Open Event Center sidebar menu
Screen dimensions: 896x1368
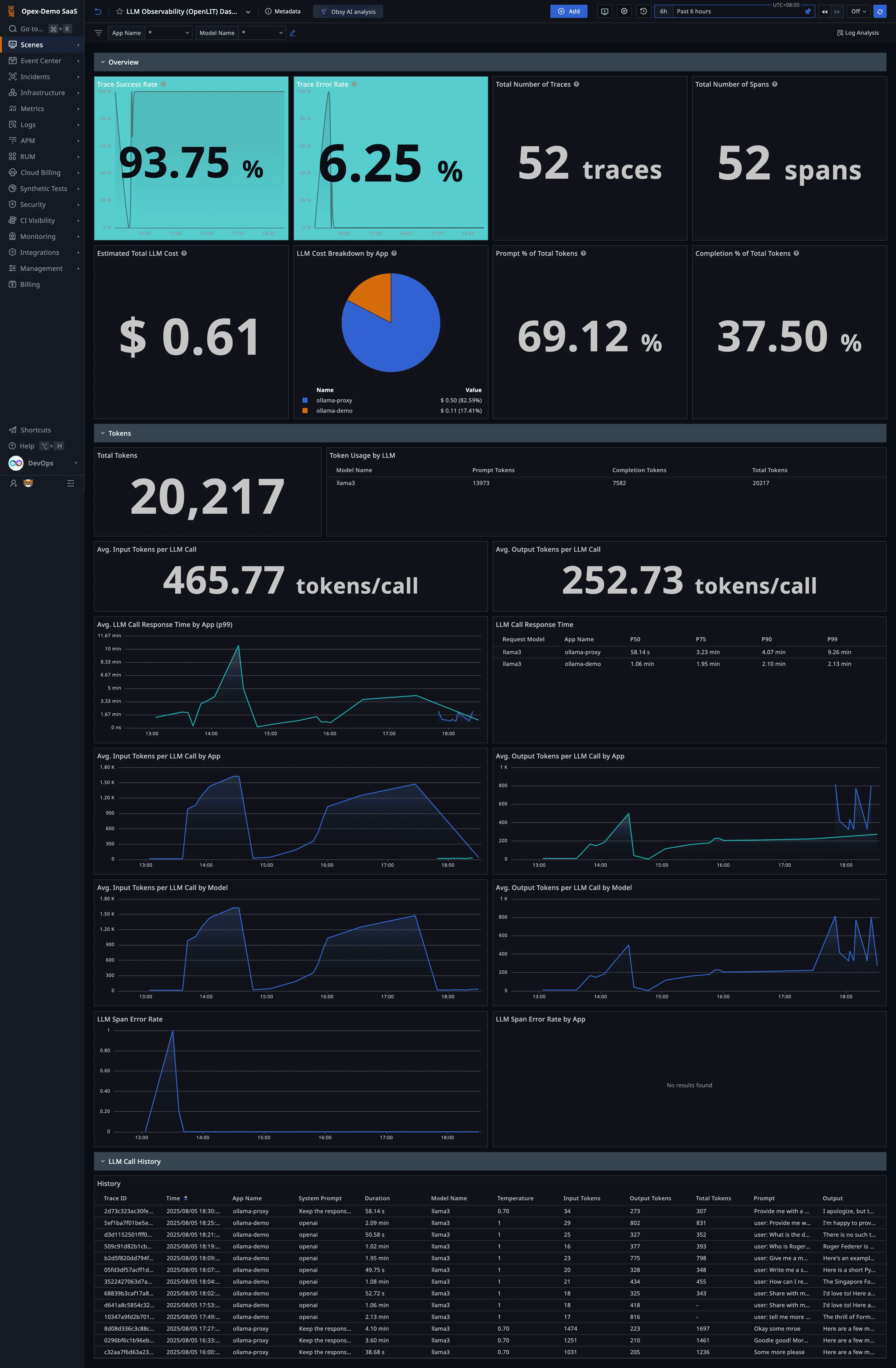pyautogui.click(x=42, y=61)
